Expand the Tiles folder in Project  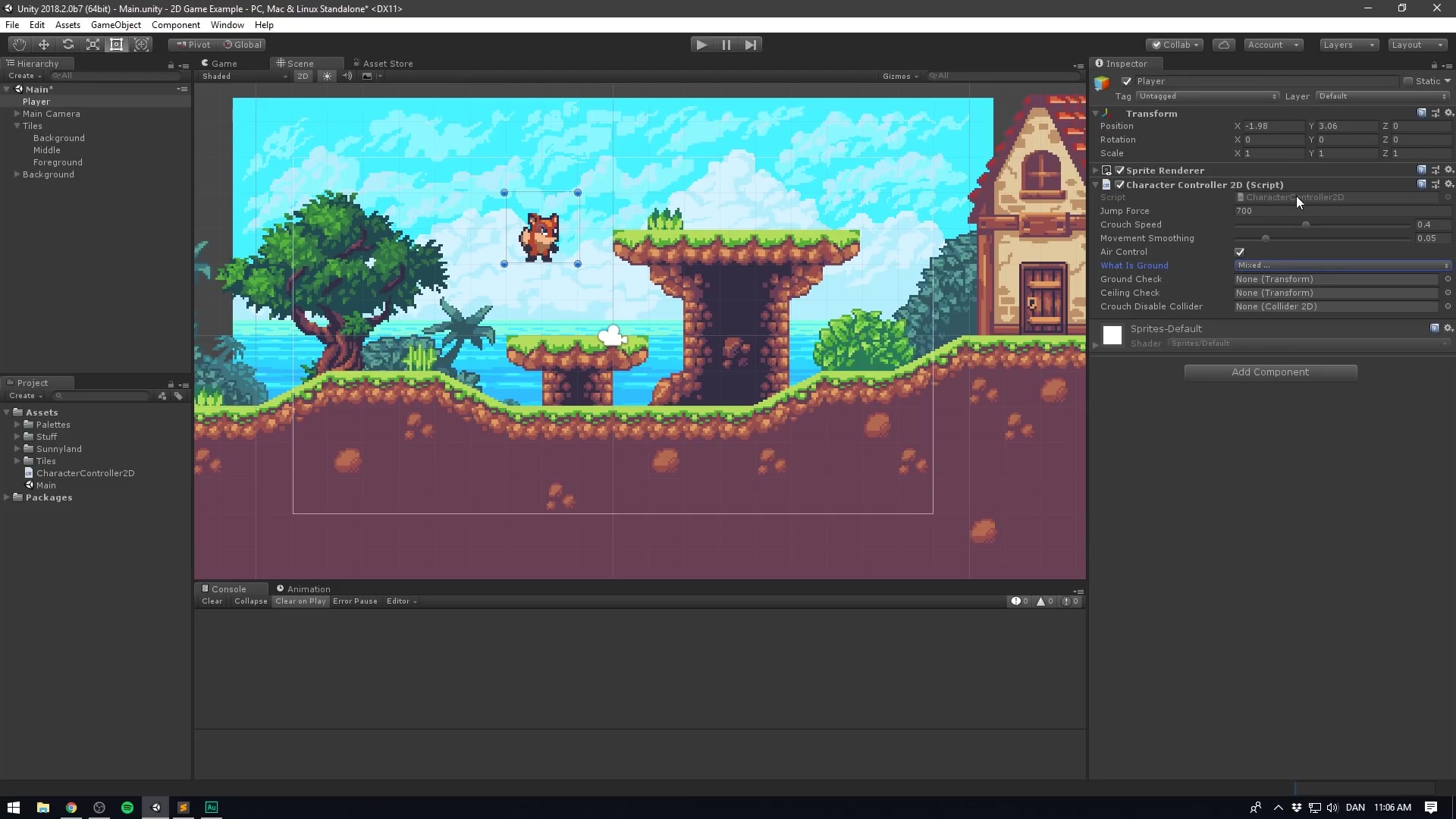[x=17, y=460]
